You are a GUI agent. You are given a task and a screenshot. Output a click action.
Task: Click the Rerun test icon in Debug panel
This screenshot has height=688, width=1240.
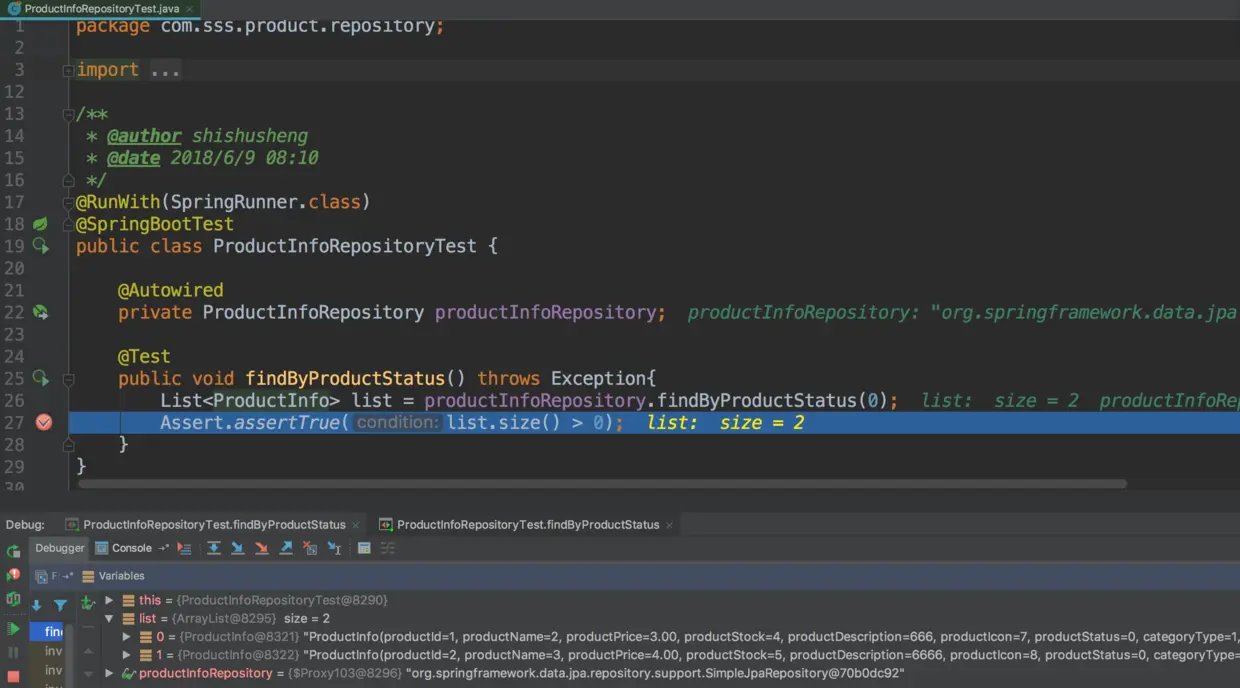13,551
